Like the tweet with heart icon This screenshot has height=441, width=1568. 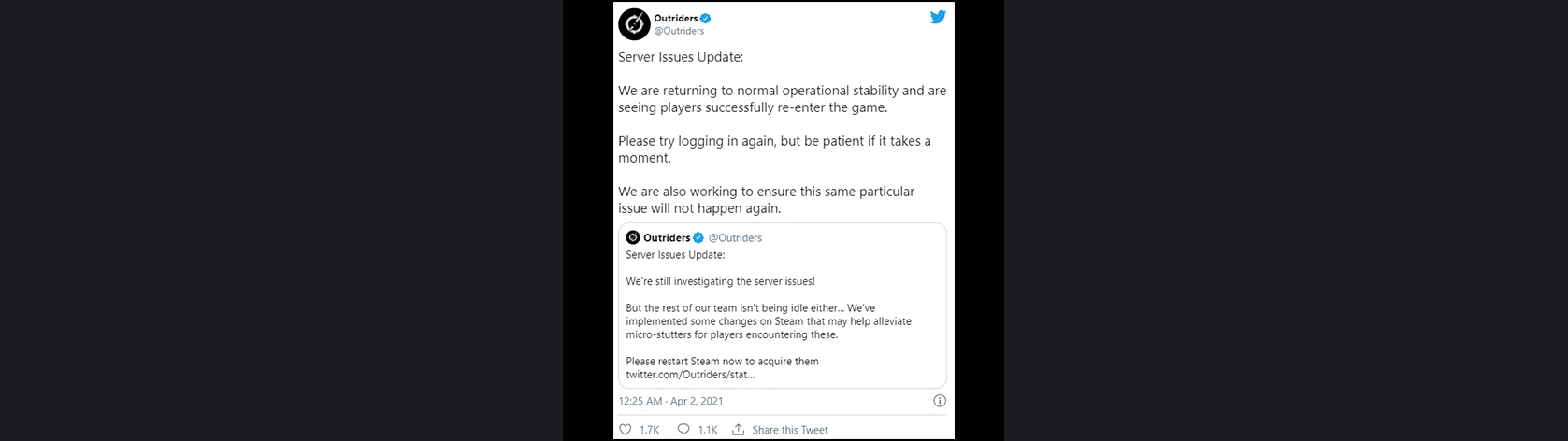click(x=626, y=429)
